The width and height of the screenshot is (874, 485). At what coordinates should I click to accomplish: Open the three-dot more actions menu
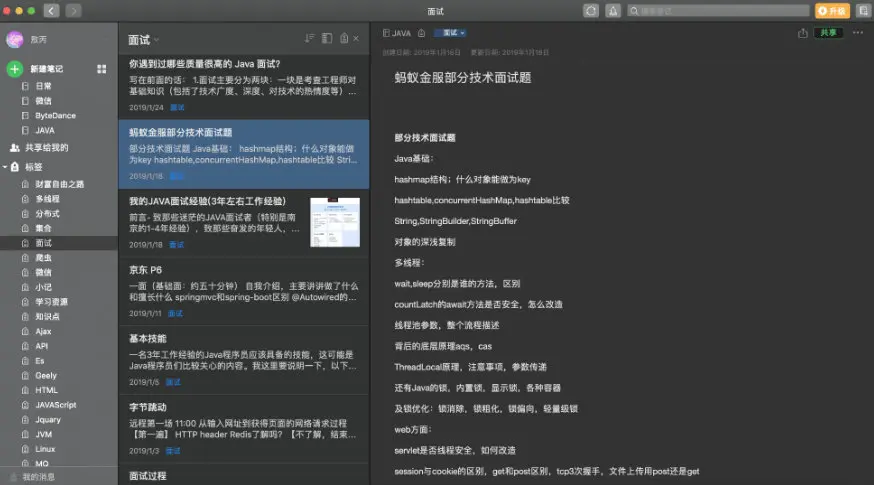pos(858,33)
